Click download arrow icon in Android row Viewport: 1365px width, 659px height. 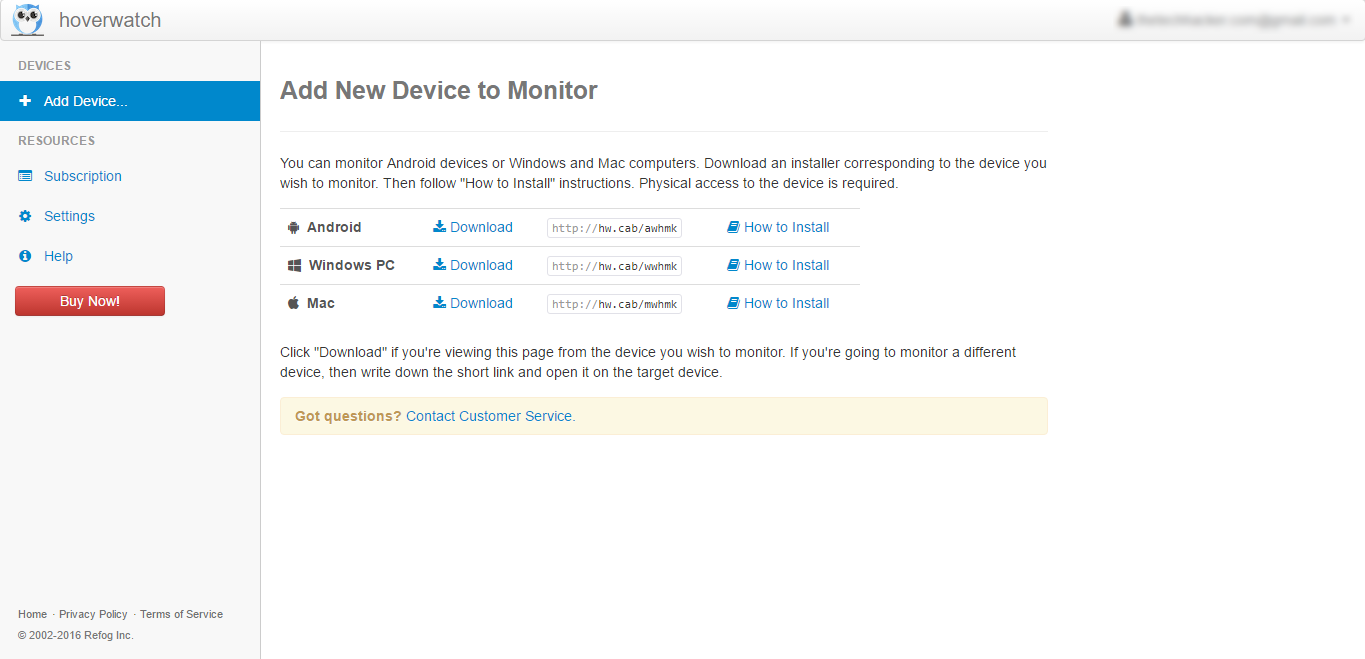coord(439,227)
